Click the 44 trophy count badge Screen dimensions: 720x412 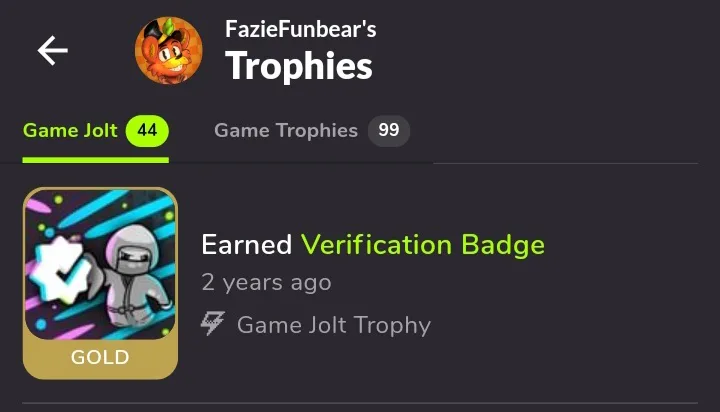click(147, 131)
